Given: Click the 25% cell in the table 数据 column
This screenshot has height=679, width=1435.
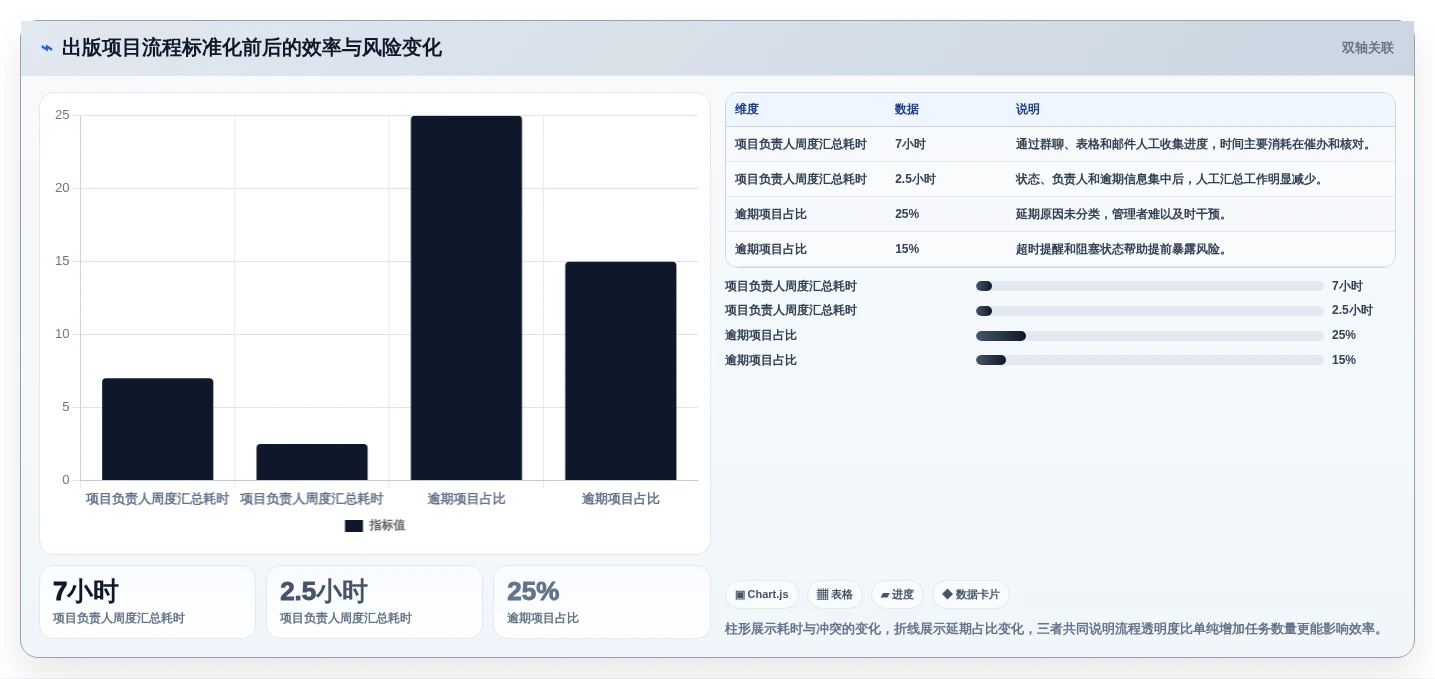Looking at the screenshot, I should 907,214.
